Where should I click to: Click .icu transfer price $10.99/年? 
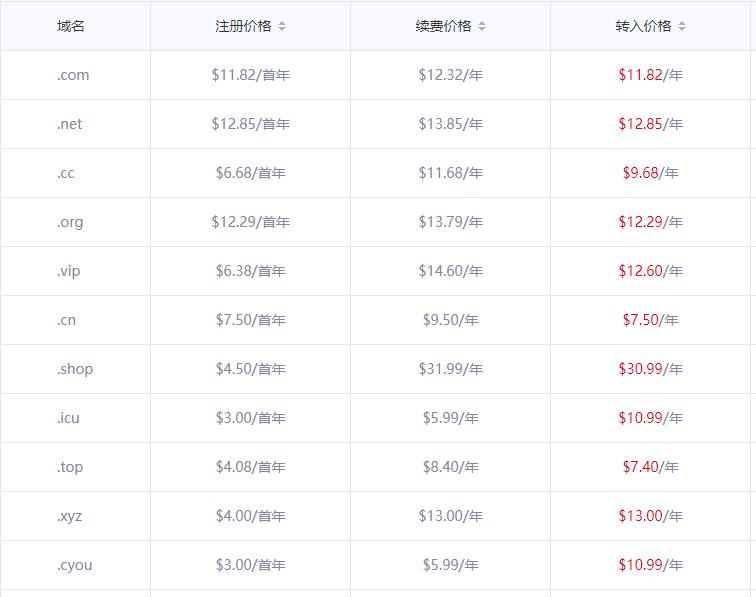point(650,418)
